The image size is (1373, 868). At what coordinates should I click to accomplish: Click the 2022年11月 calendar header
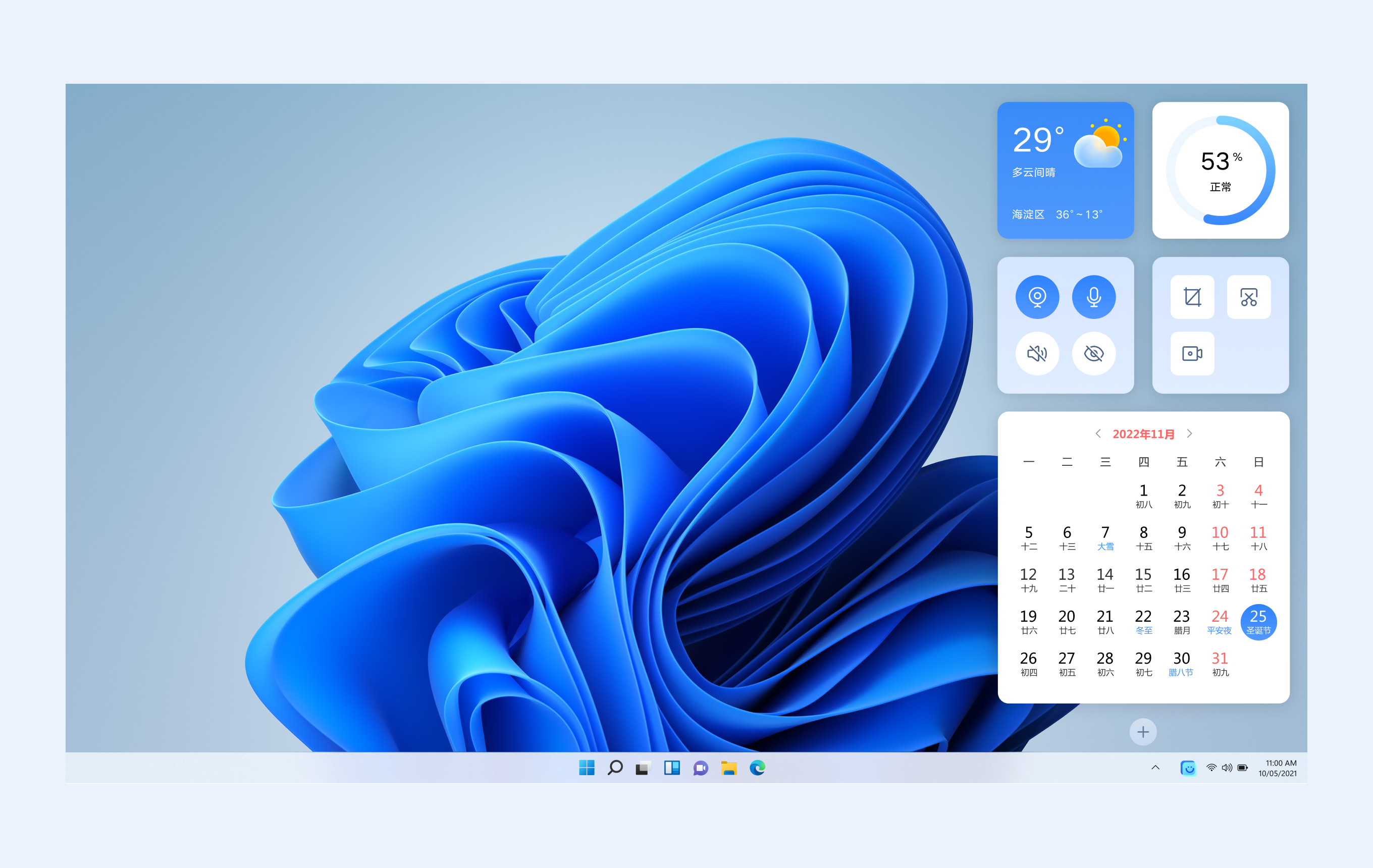[1143, 435]
